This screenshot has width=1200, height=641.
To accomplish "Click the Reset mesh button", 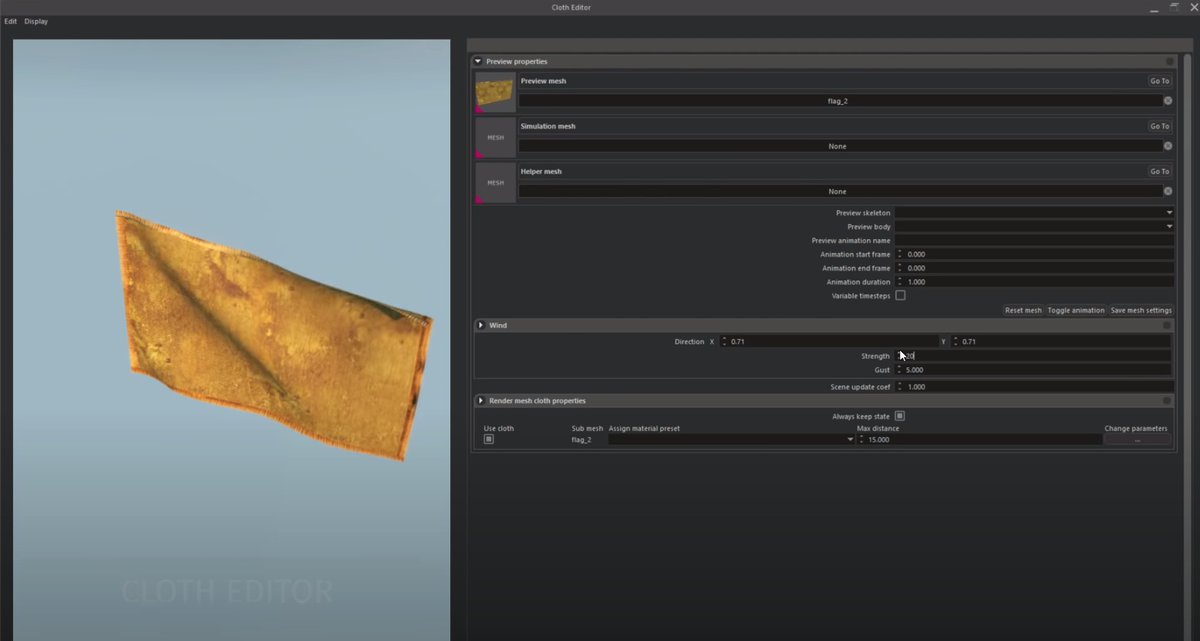I will (x=1023, y=310).
